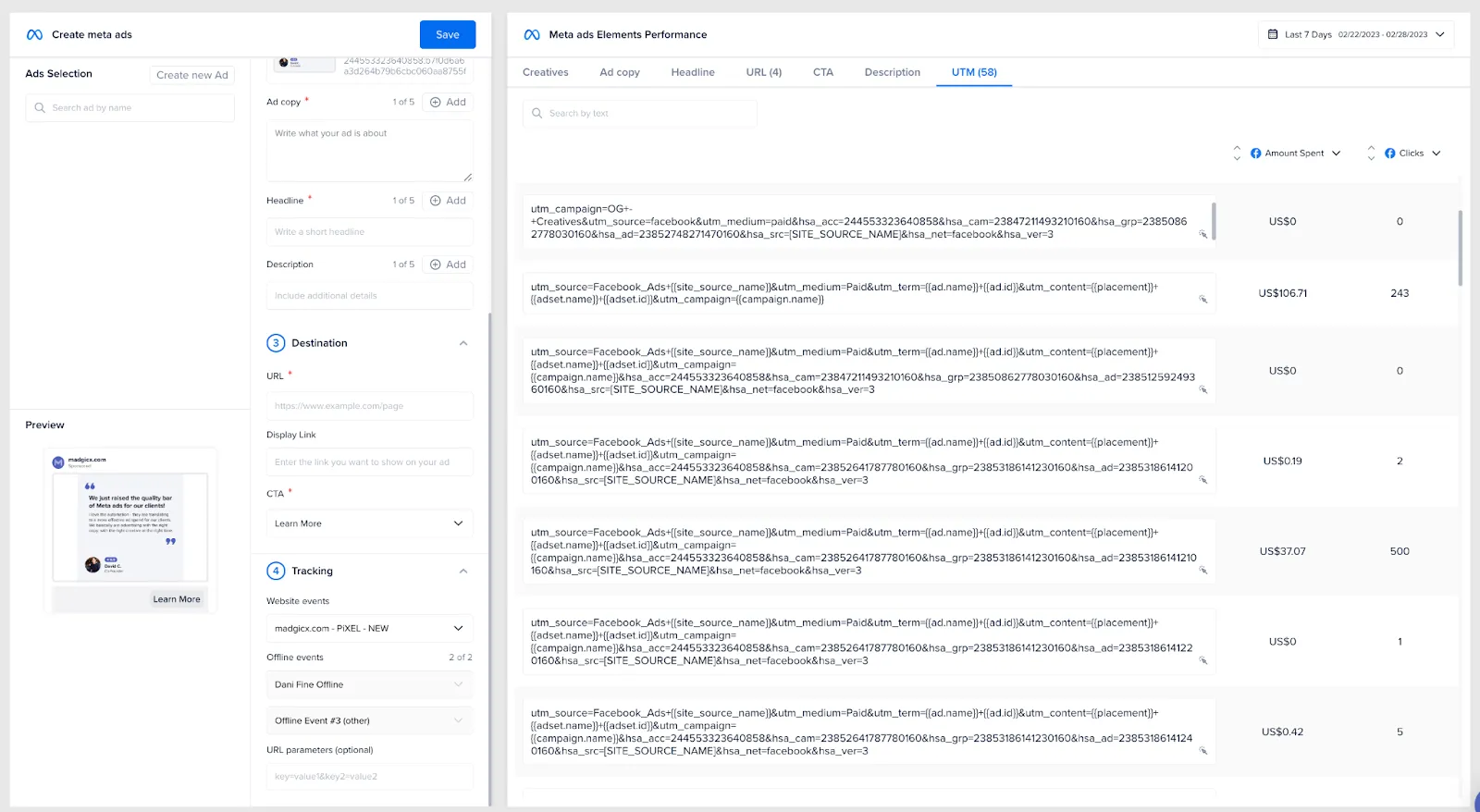This screenshot has width=1480, height=812.
Task: Open the Clicks metric dropdown
Action: point(1437,154)
